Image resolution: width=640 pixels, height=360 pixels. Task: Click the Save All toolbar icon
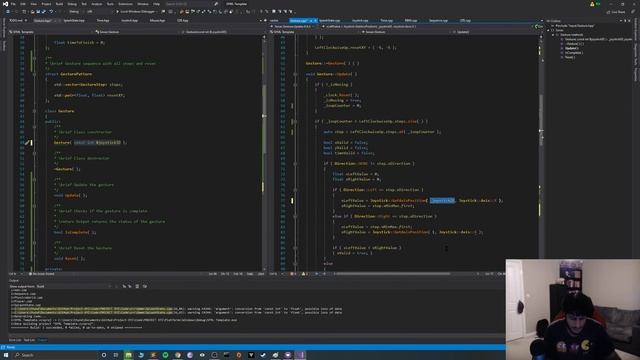pos(43,11)
